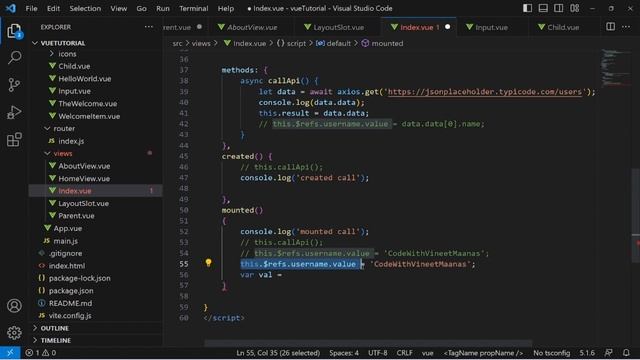This screenshot has height=360, width=640.
Task: Follow the jsonplaceholder users URL link
Action: tap(484, 92)
